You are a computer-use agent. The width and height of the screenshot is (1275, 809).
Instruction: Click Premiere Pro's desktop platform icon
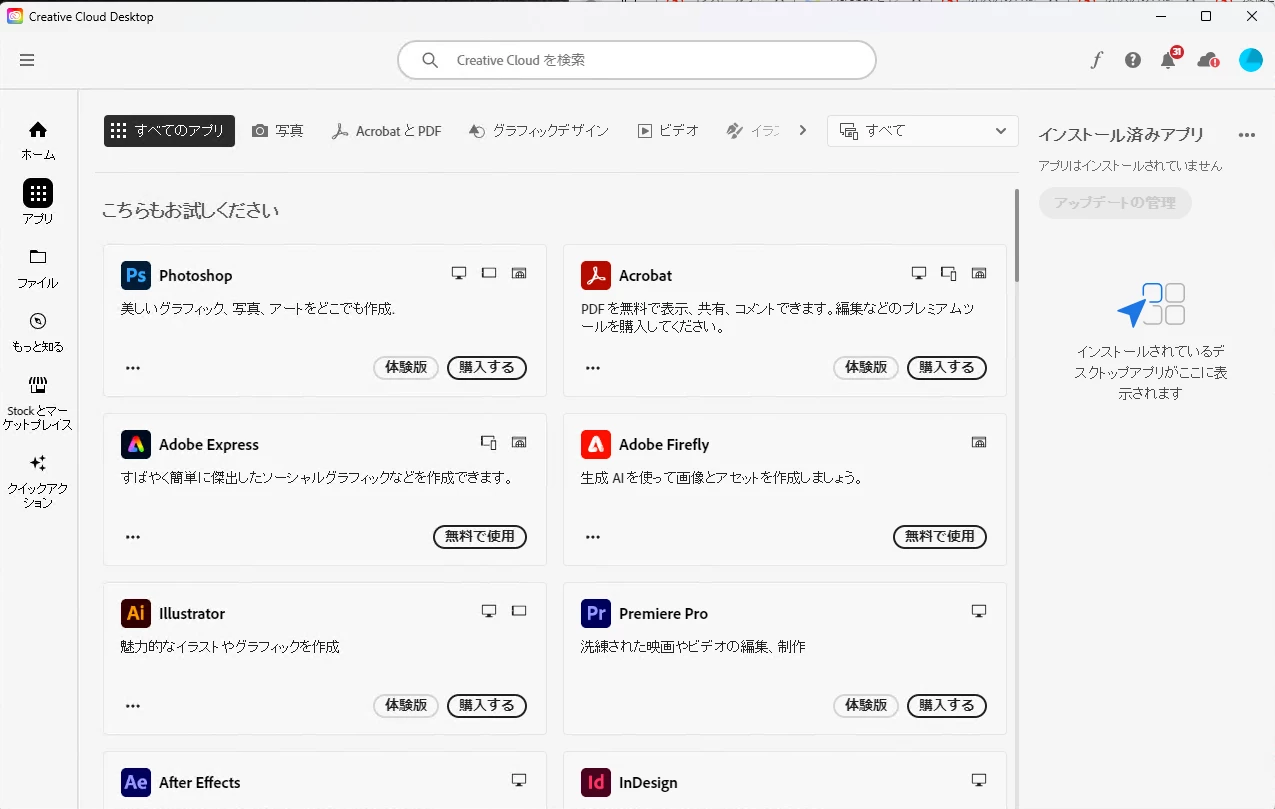(979, 611)
